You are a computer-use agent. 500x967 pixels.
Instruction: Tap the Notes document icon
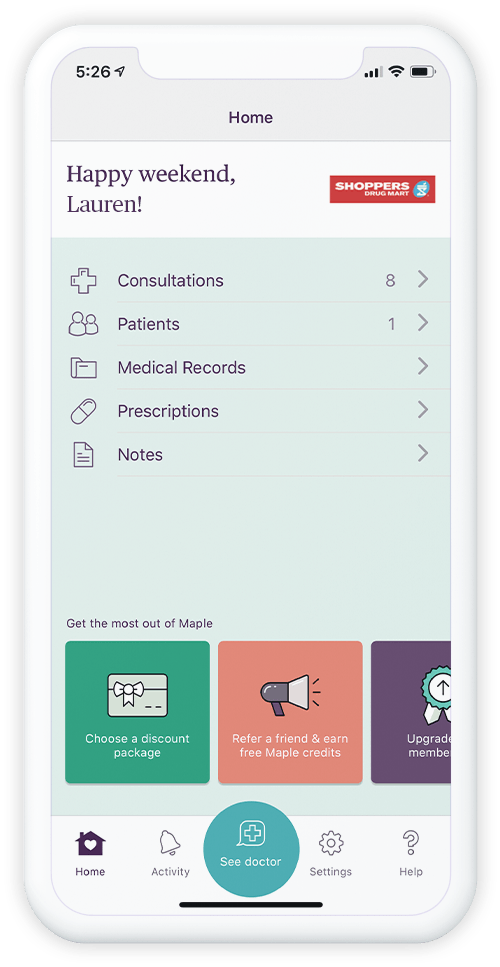pos(83,455)
